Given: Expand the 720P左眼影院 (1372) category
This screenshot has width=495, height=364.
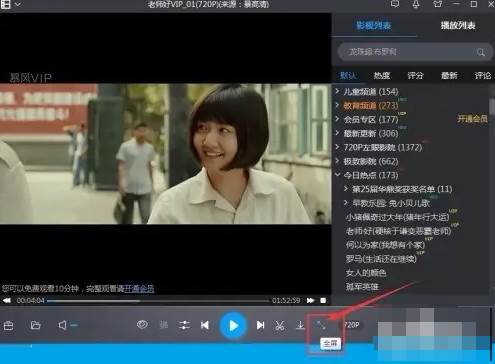Looking at the screenshot, I should (x=337, y=147).
